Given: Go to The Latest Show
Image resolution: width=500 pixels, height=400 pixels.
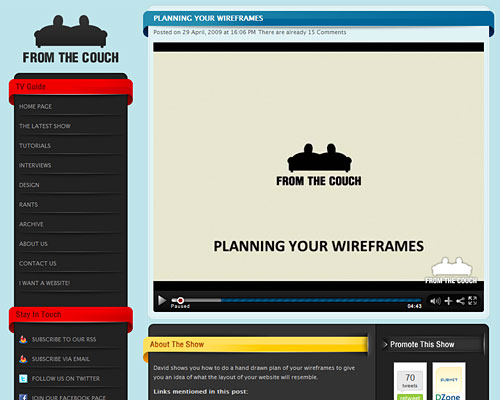Looking at the screenshot, I should tap(45, 126).
